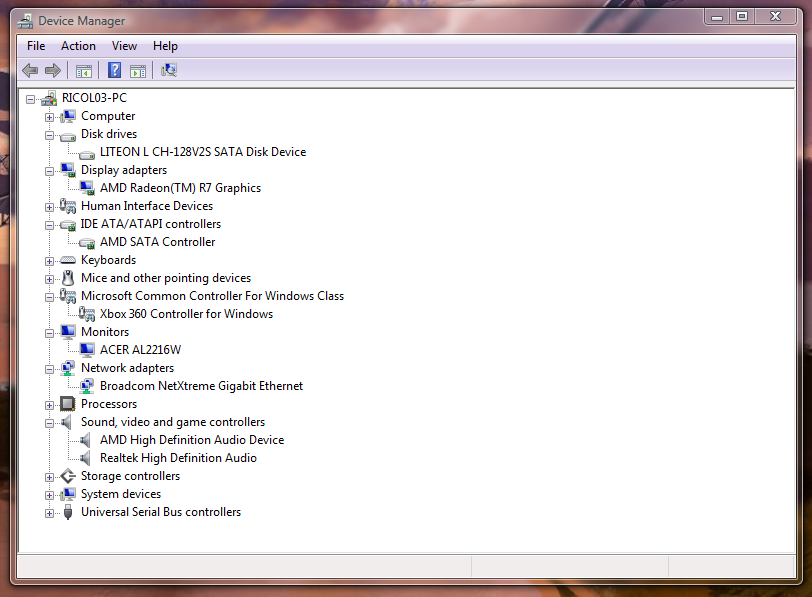Click the Processors chip icon

[68, 404]
